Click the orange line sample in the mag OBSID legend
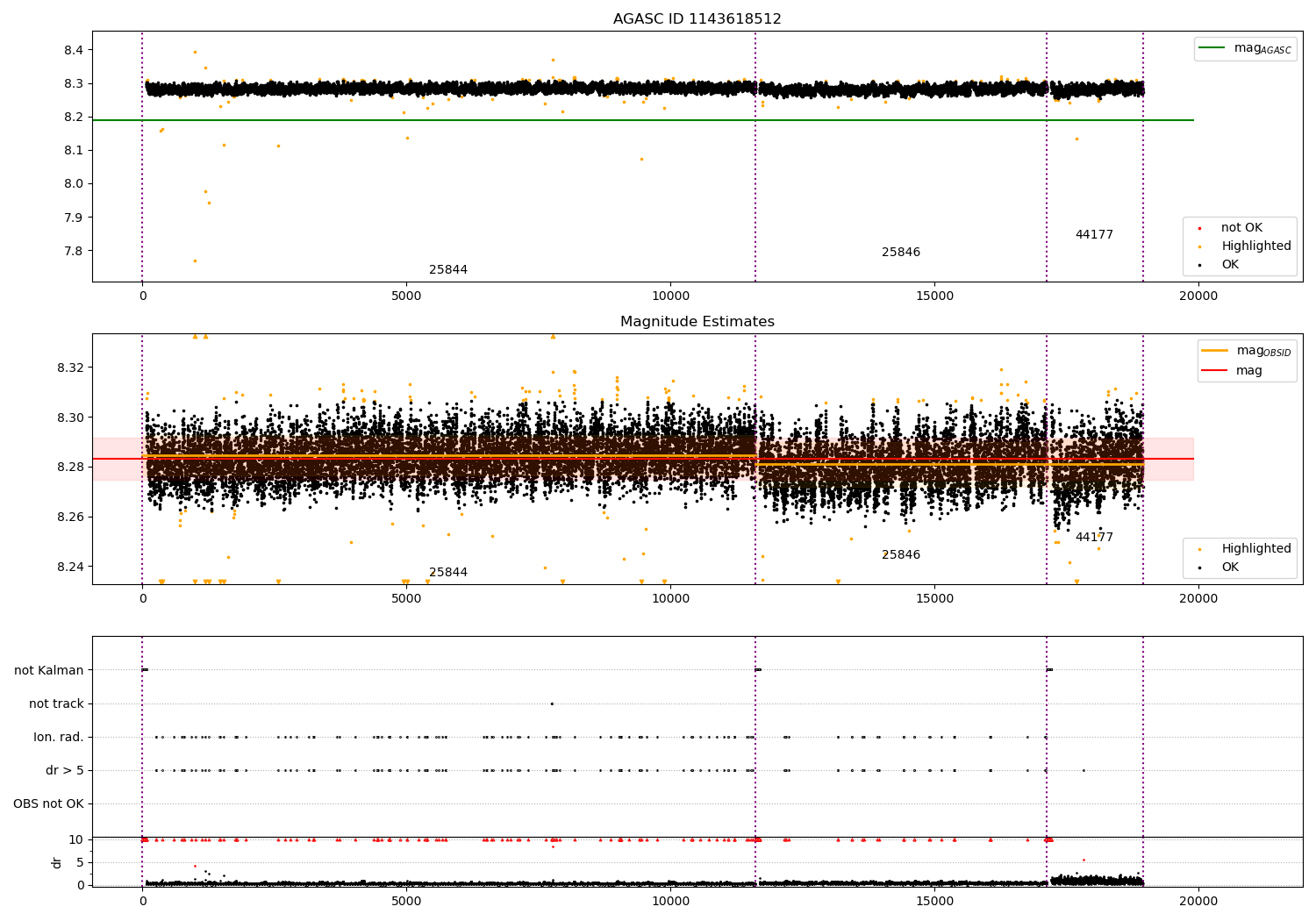 [1214, 351]
